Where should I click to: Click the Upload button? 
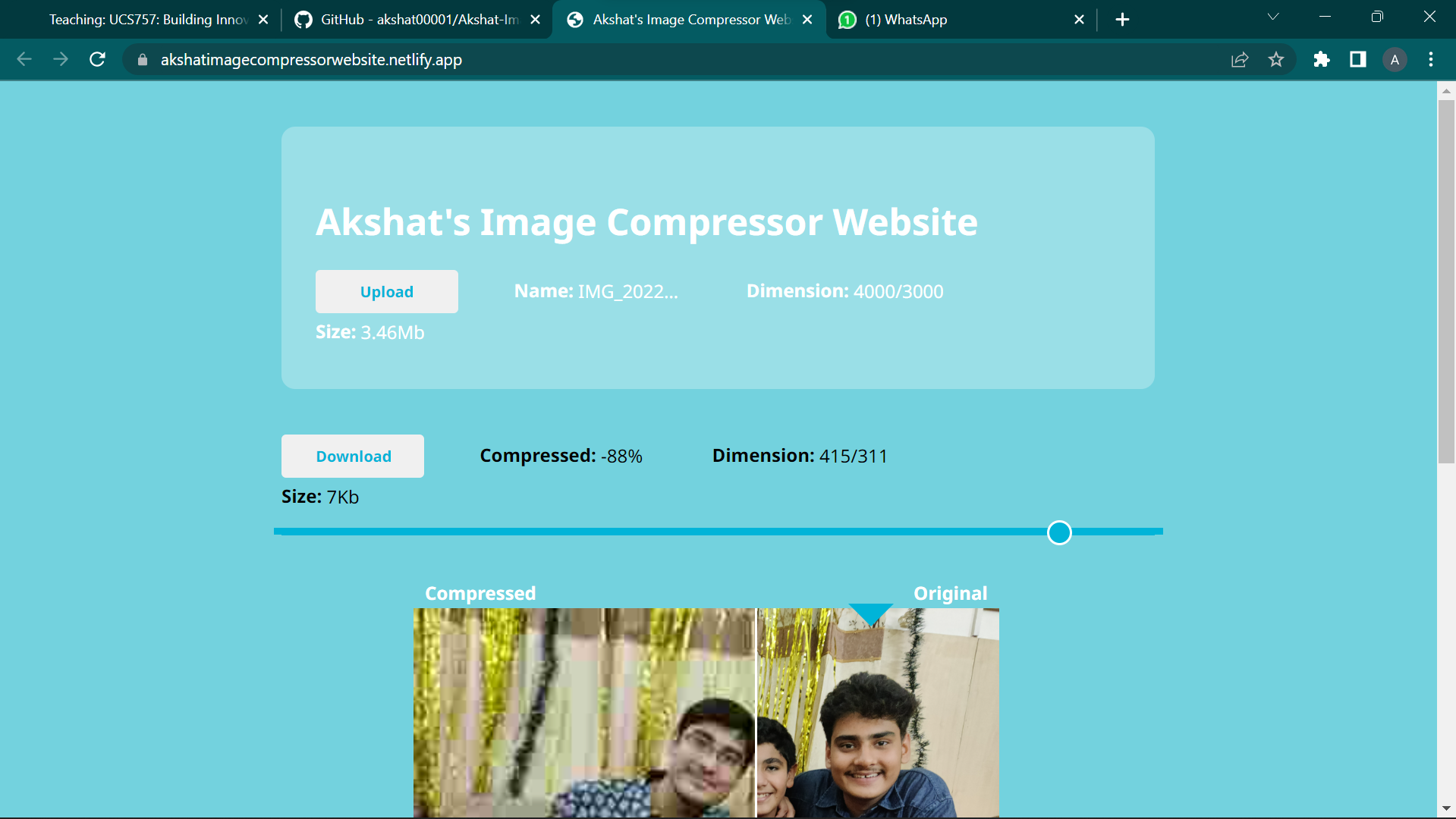(x=386, y=291)
